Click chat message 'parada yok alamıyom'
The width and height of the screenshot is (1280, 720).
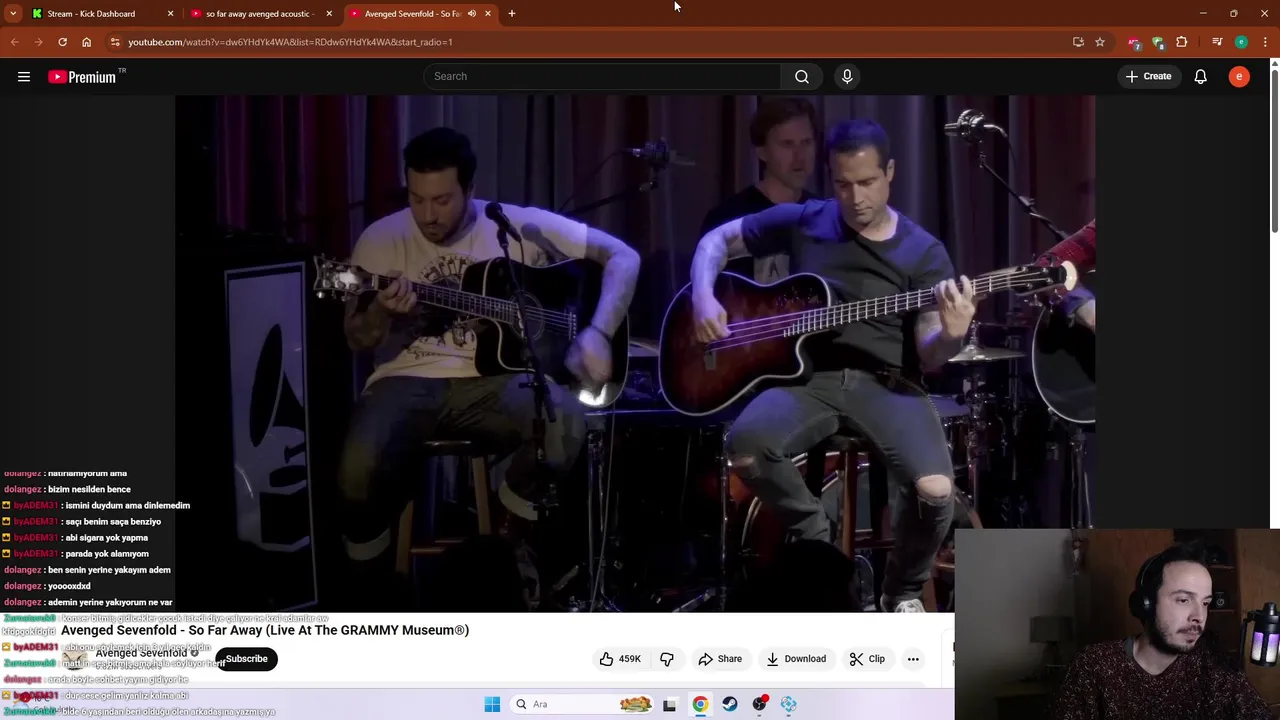click(107, 553)
